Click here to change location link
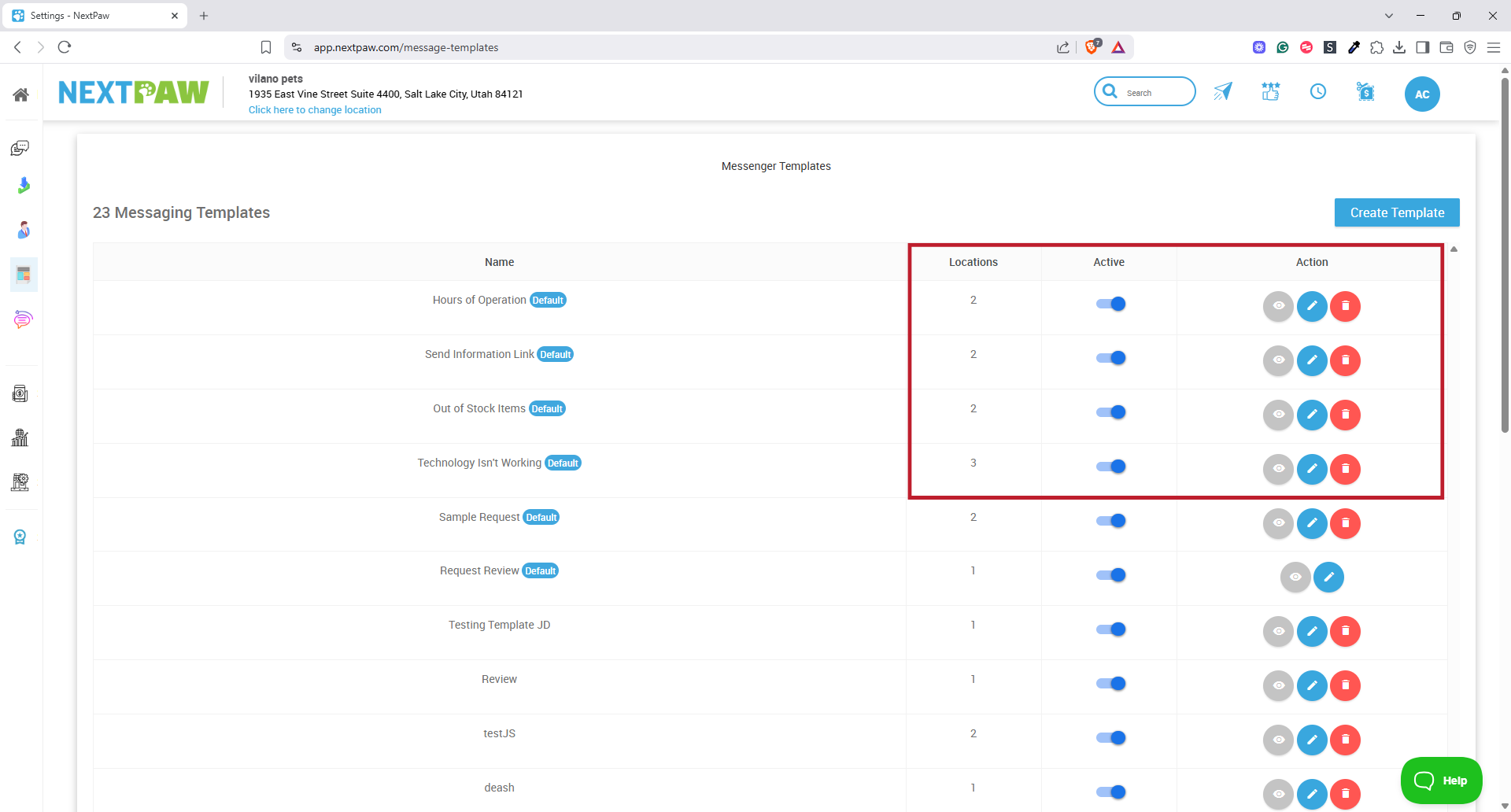This screenshot has width=1511, height=812. [x=315, y=110]
